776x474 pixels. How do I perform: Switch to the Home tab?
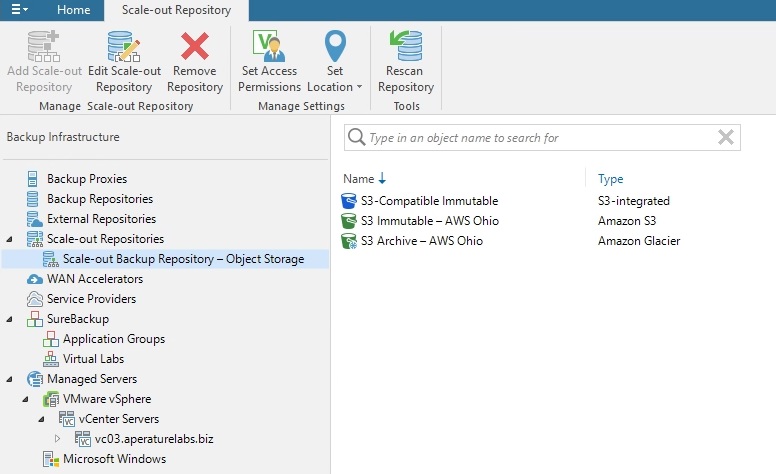[73, 10]
